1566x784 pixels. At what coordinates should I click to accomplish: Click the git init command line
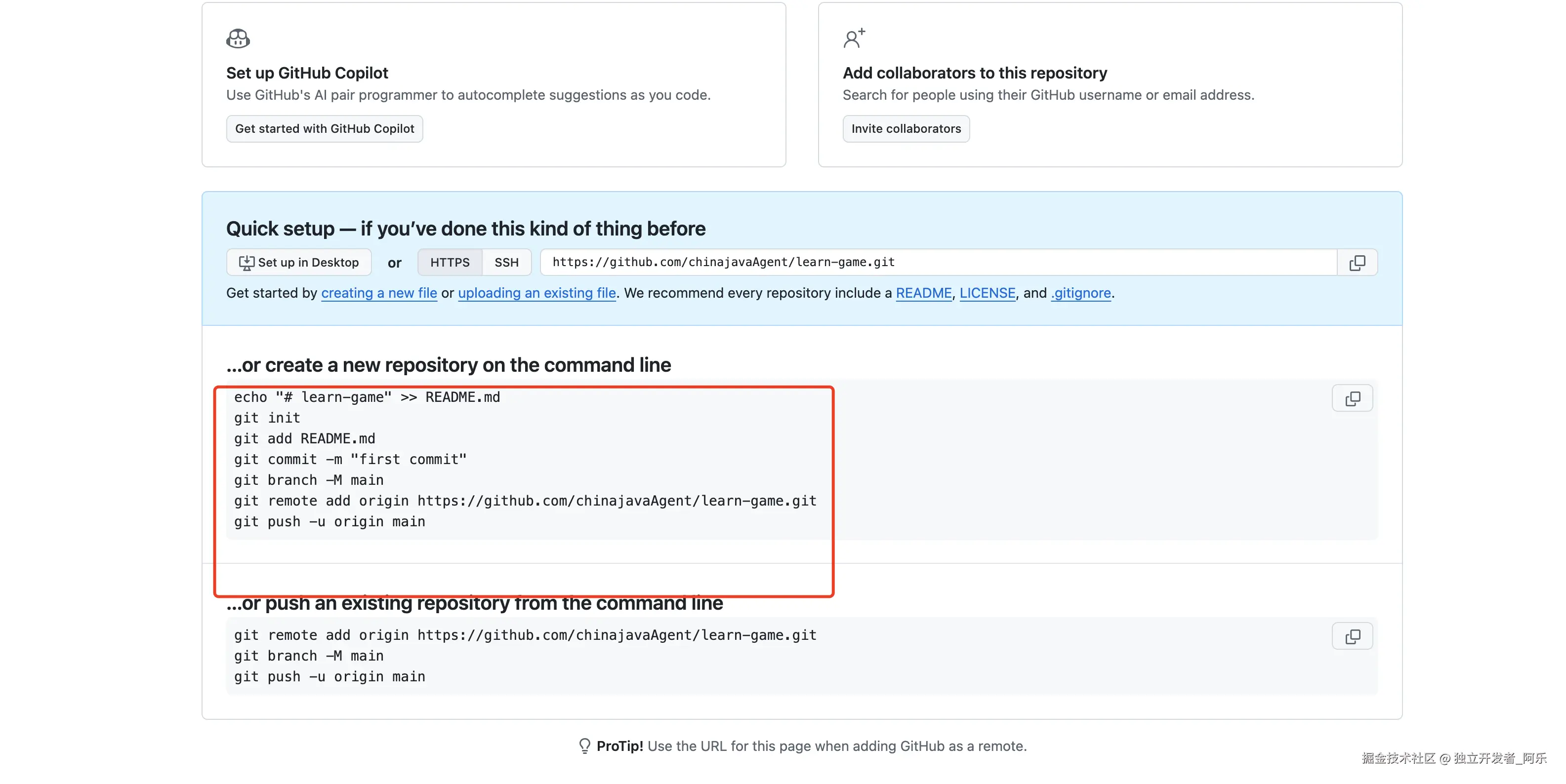[267, 418]
